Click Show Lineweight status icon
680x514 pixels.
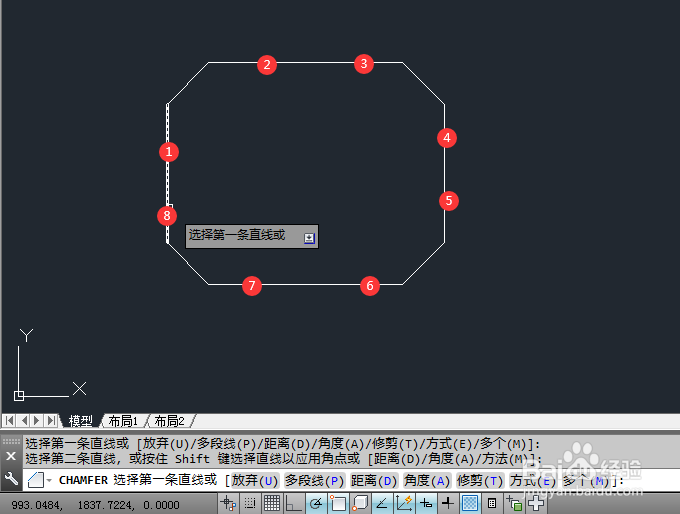point(448,504)
